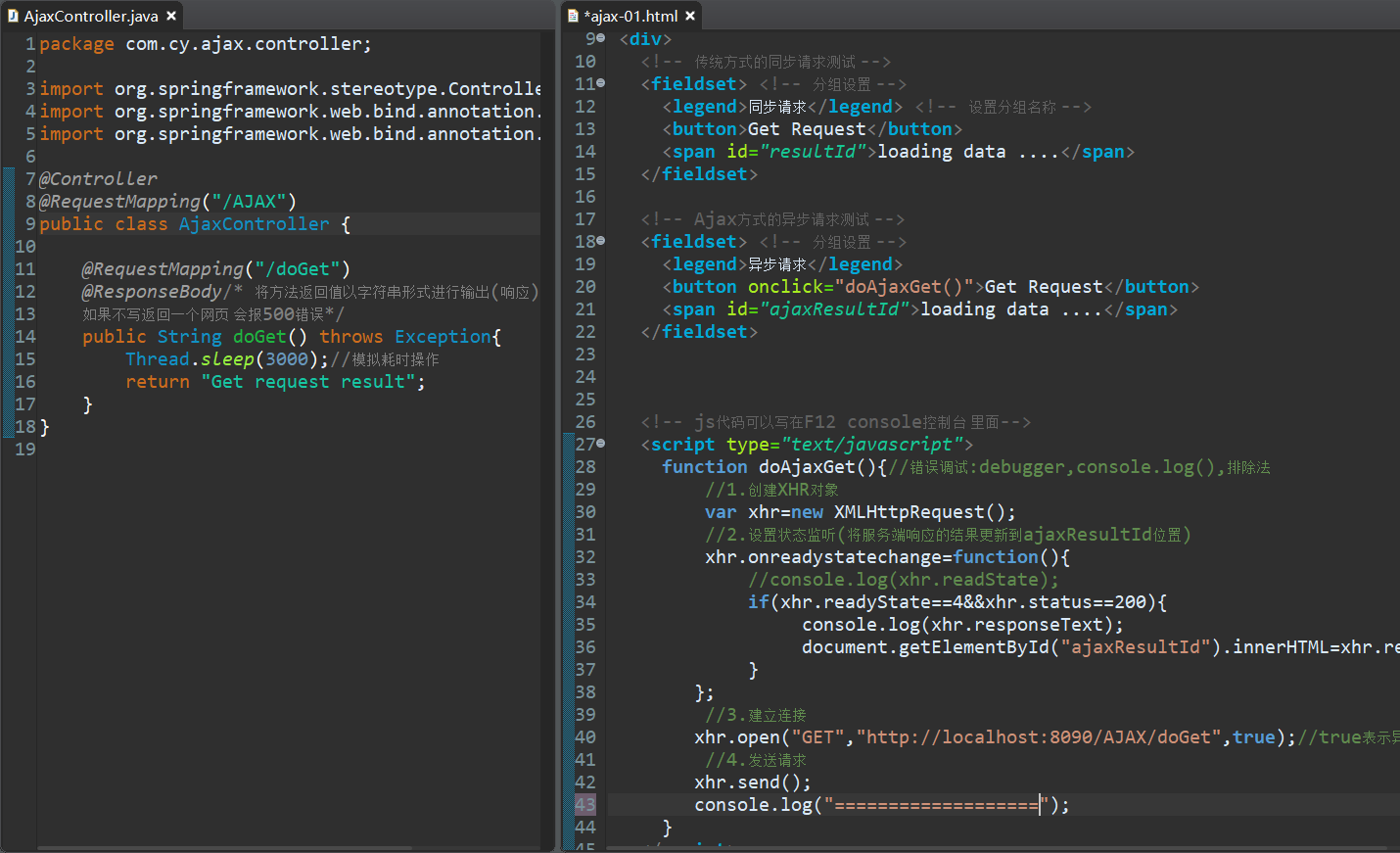
Task: Switch to the AjaxController.java tab
Action: coord(90,16)
